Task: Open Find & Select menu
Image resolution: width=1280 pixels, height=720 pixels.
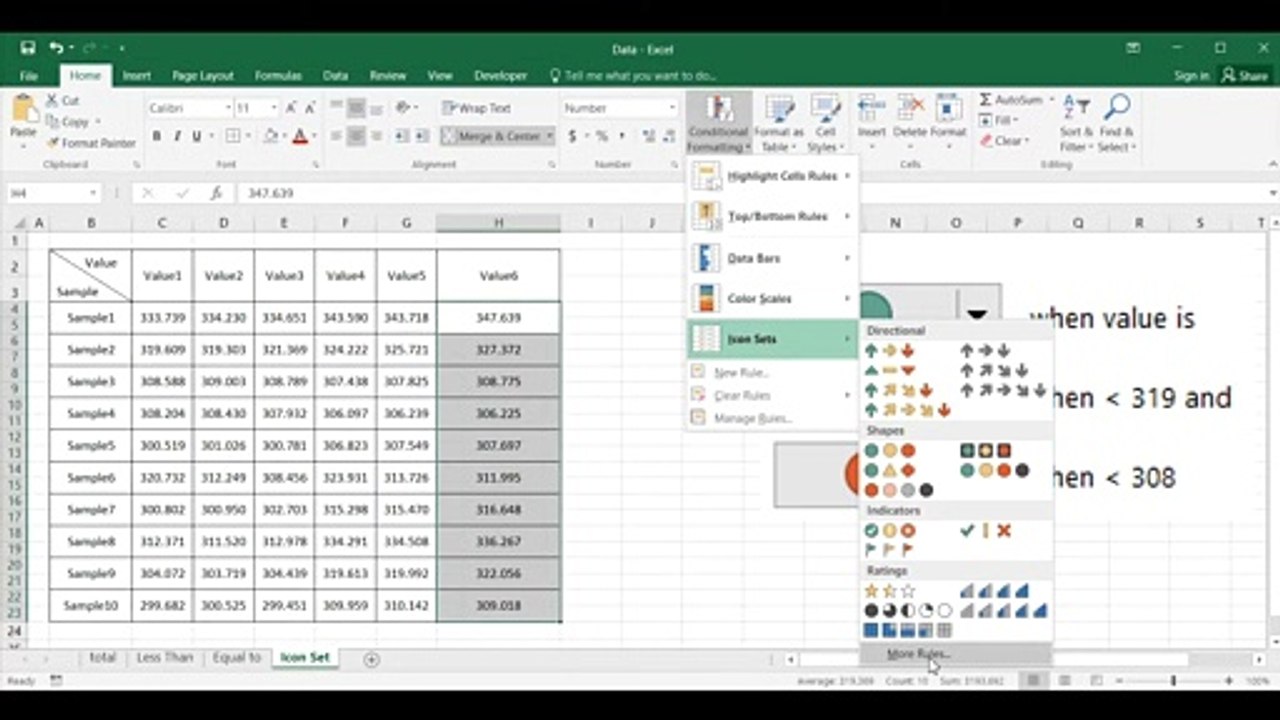Action: (1117, 123)
